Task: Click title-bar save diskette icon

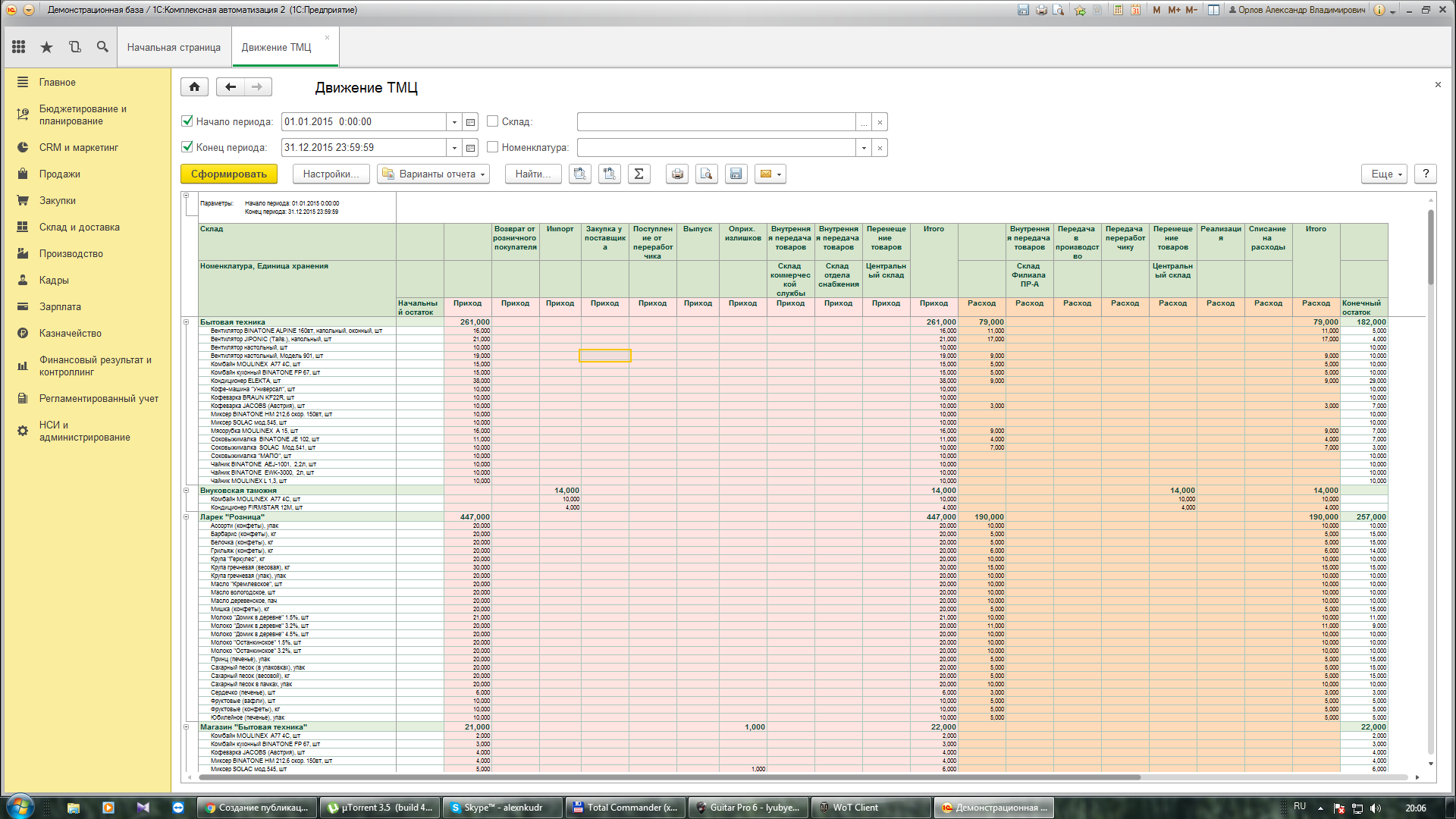Action: tap(1023, 10)
